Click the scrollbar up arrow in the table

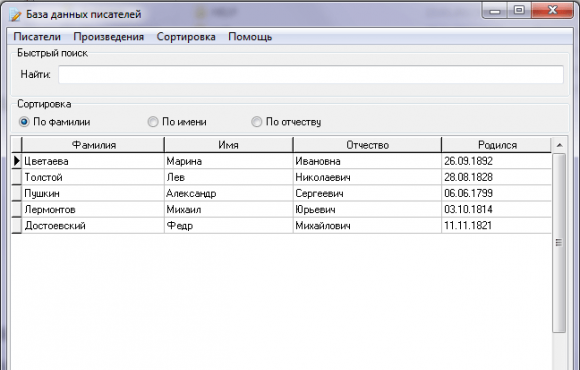559,145
